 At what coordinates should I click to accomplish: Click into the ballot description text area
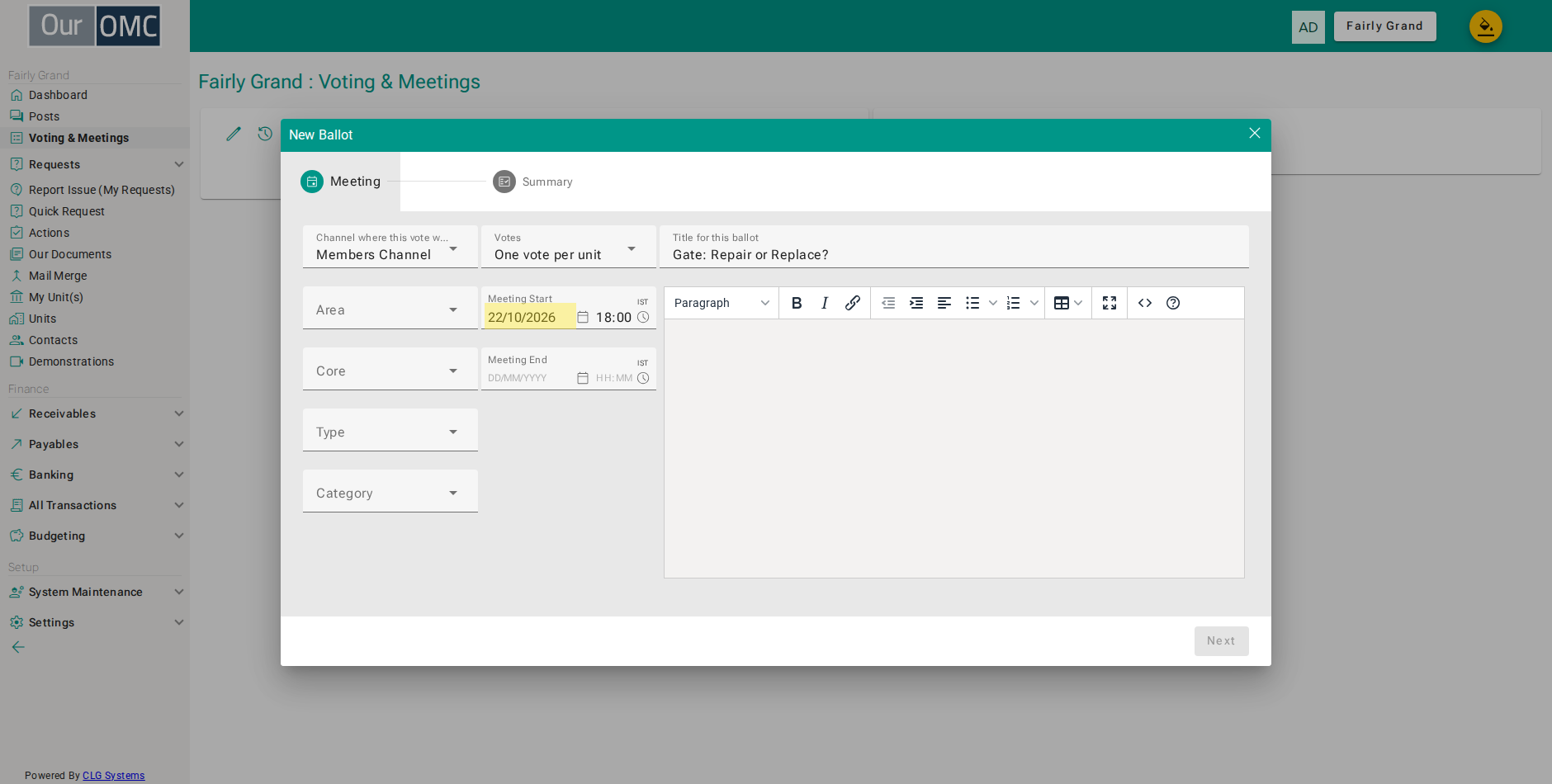[953, 448]
